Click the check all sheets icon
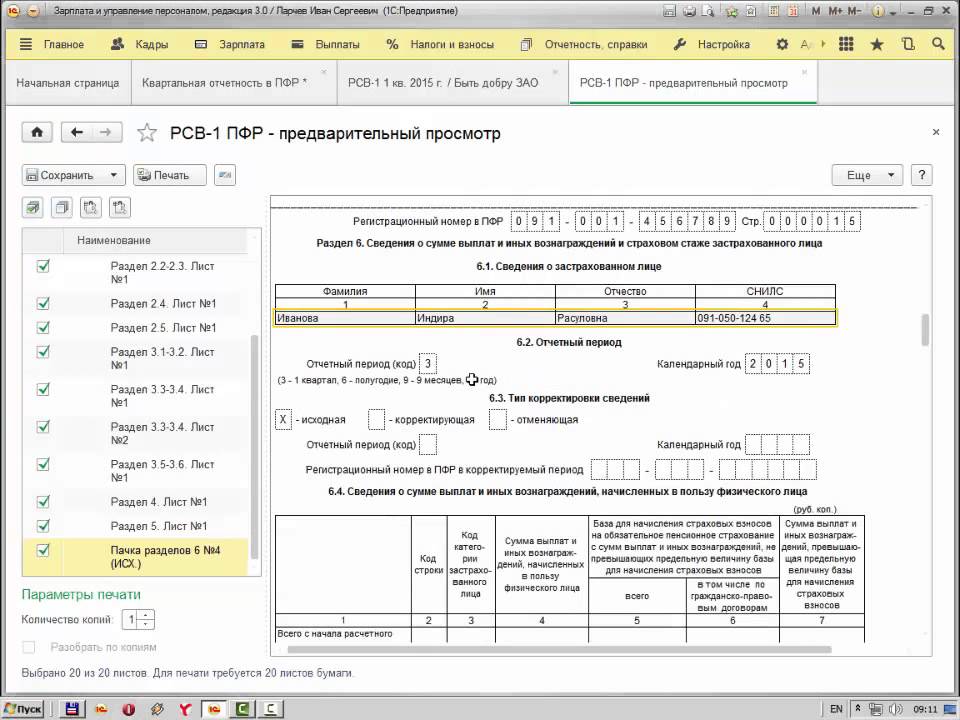 [32, 208]
